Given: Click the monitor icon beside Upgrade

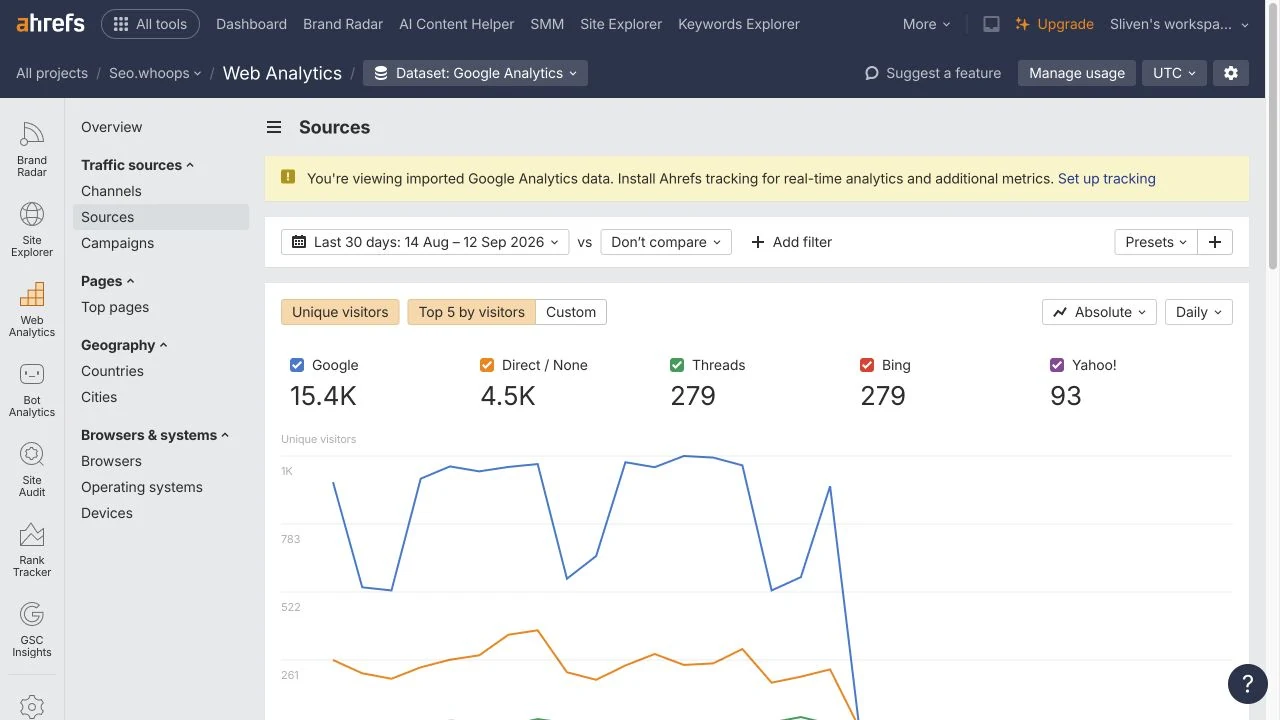Looking at the screenshot, I should coord(991,24).
